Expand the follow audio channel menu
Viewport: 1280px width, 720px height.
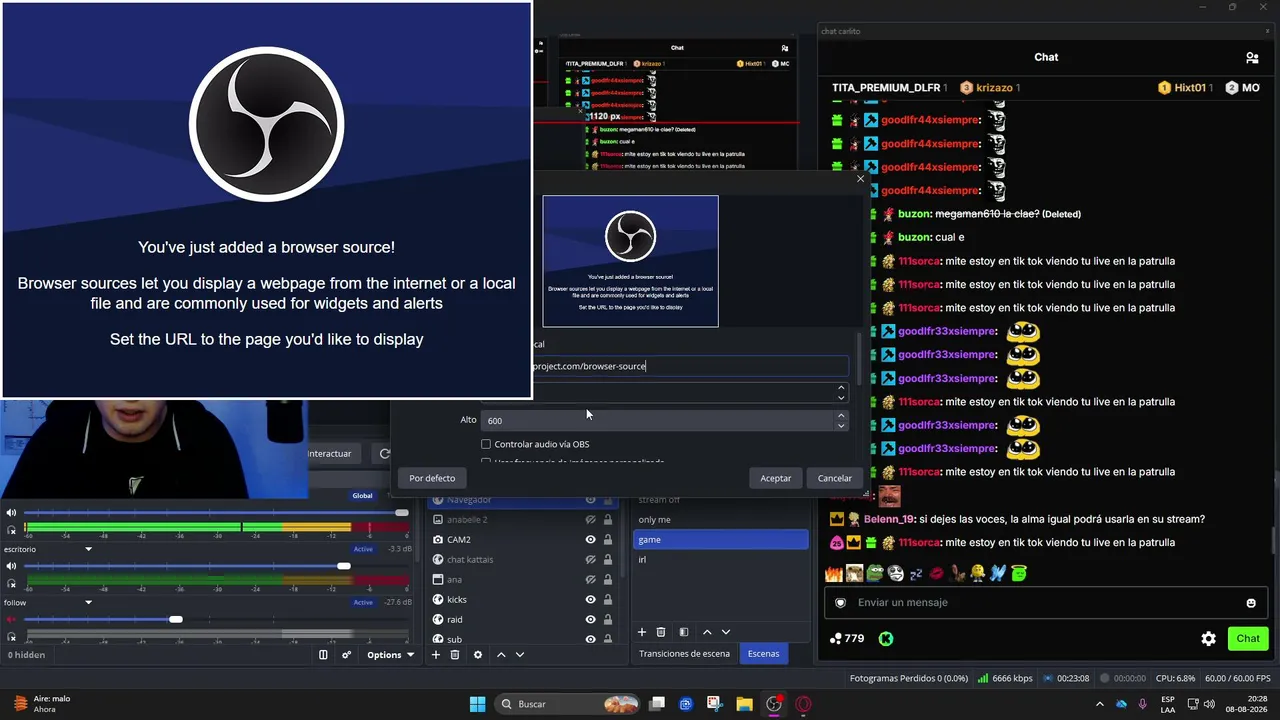pos(88,602)
